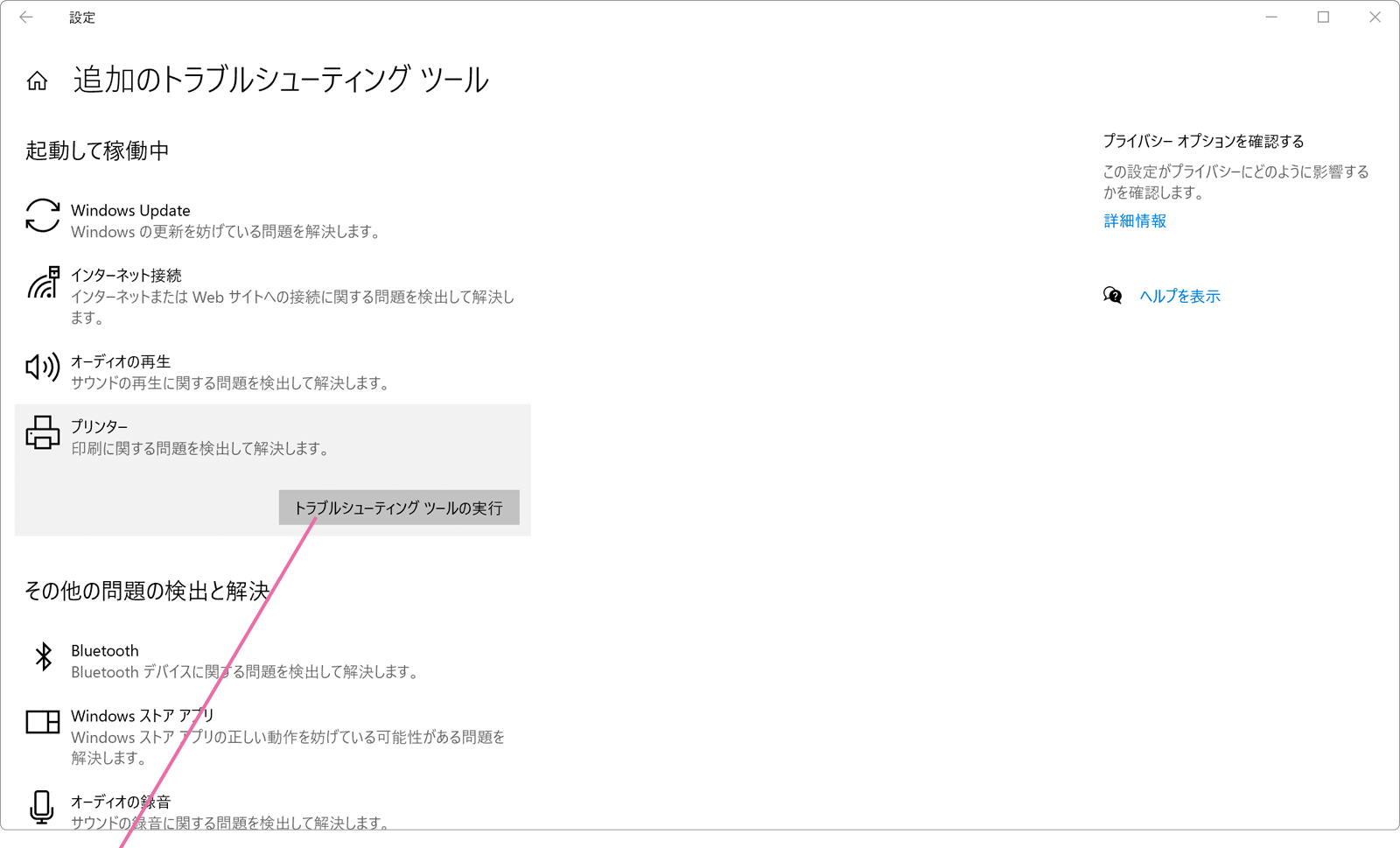The width and height of the screenshot is (1400, 848).
Task: Click the Windows ストア アプリ icon
Action: click(x=42, y=722)
